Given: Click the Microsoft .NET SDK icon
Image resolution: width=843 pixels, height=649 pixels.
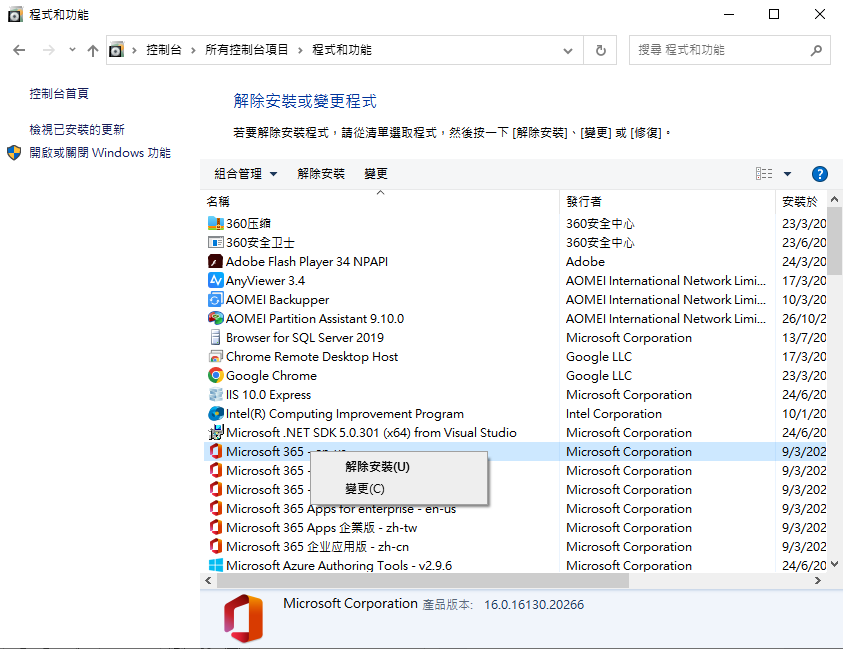Looking at the screenshot, I should (216, 432).
